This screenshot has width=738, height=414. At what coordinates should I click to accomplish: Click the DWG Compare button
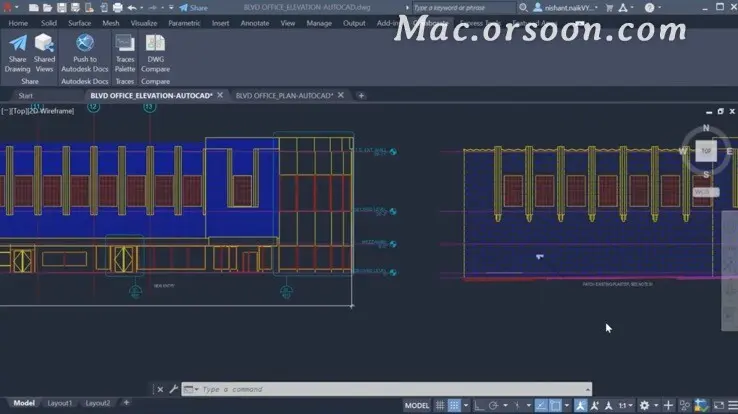155,53
